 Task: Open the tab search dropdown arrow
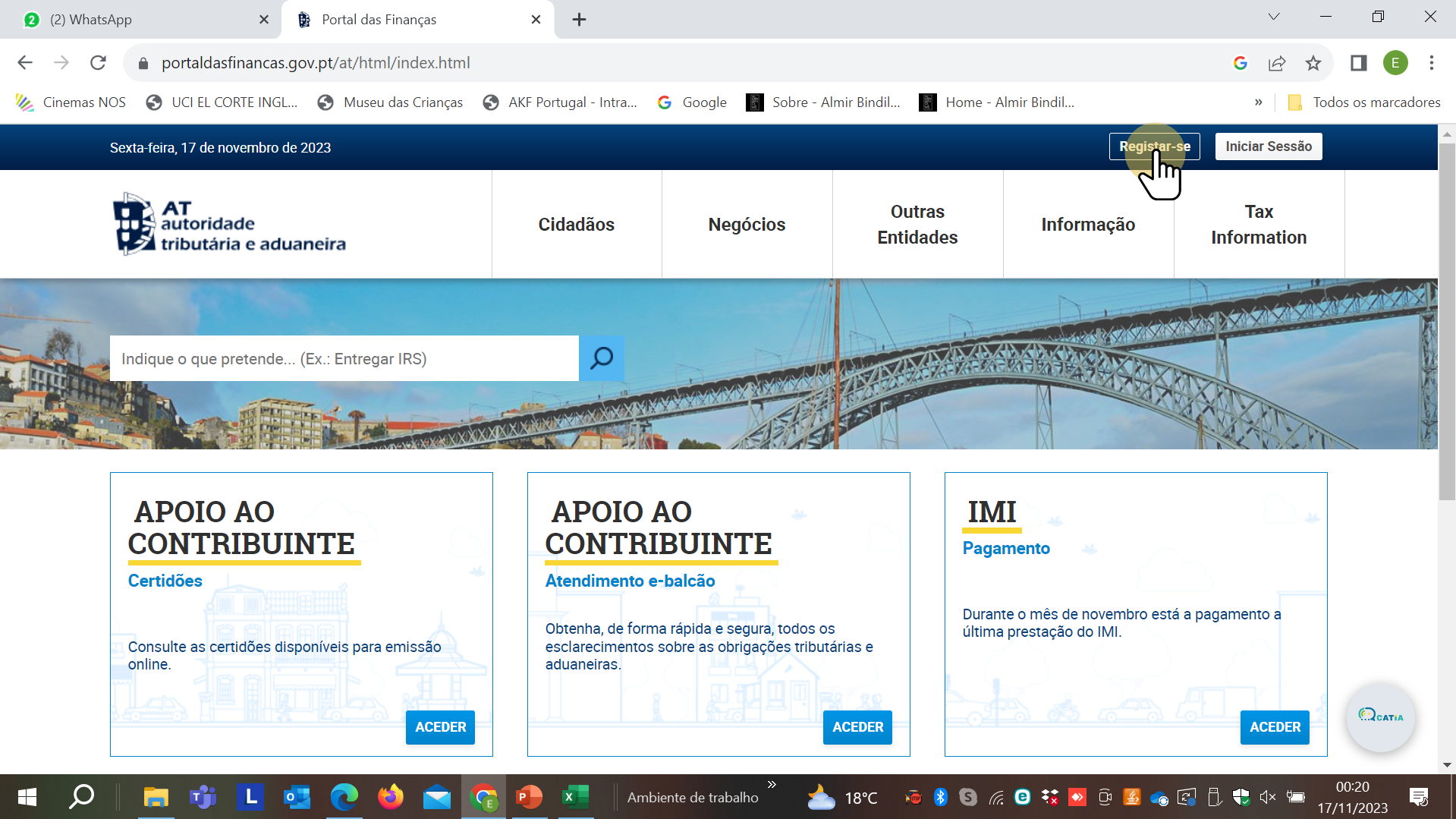[x=1273, y=17]
